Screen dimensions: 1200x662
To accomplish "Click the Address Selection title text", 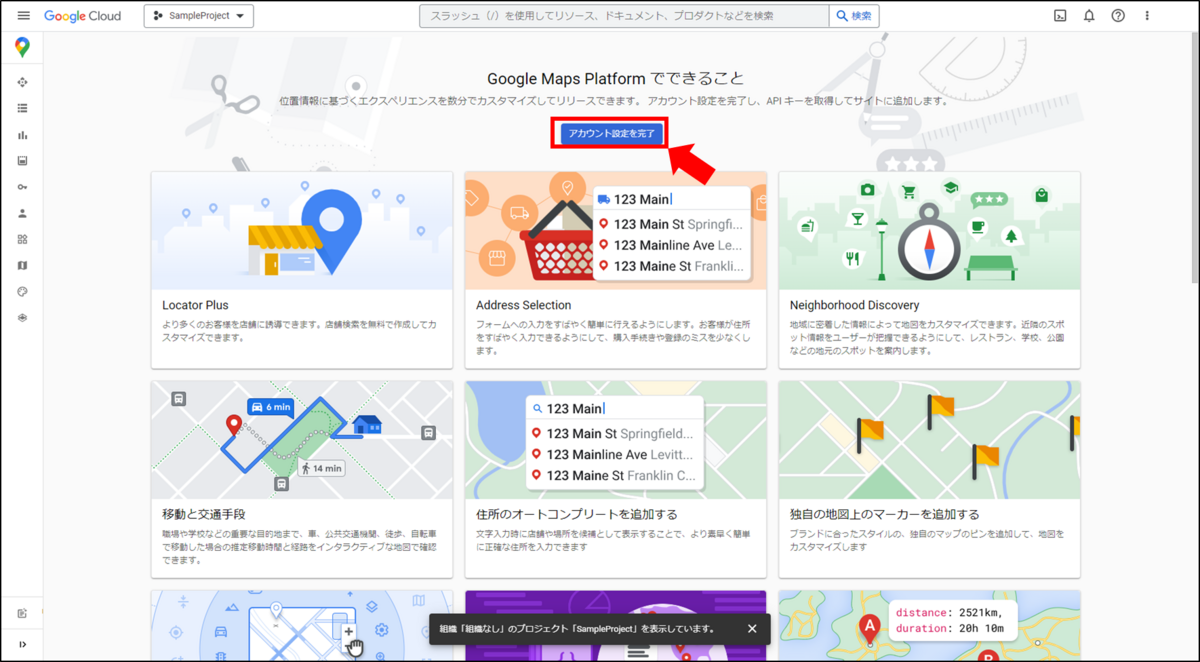I will [524, 305].
